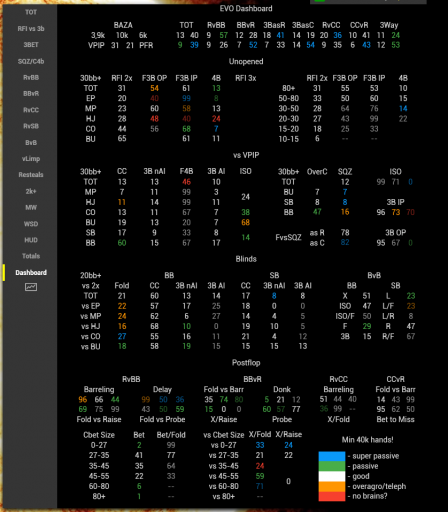Click the X/Fold label under RvCC
448x512 pixels.
[x=338, y=420]
